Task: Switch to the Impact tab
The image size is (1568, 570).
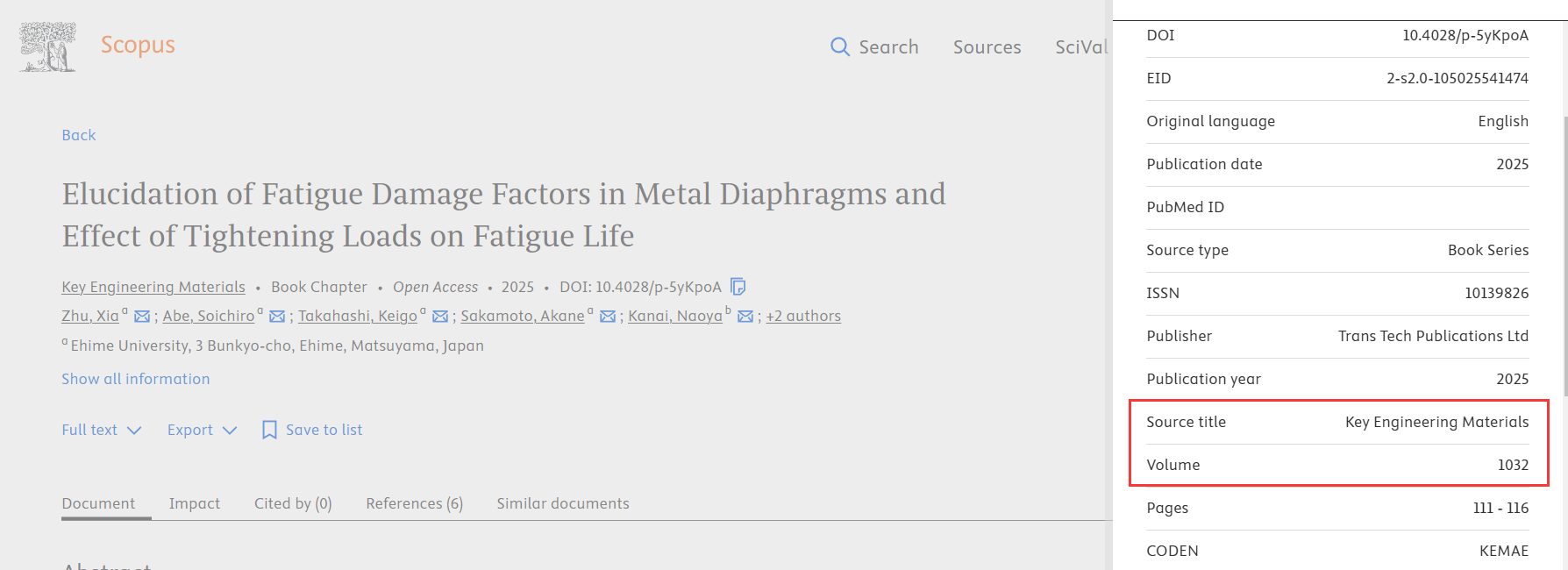Action: [195, 503]
